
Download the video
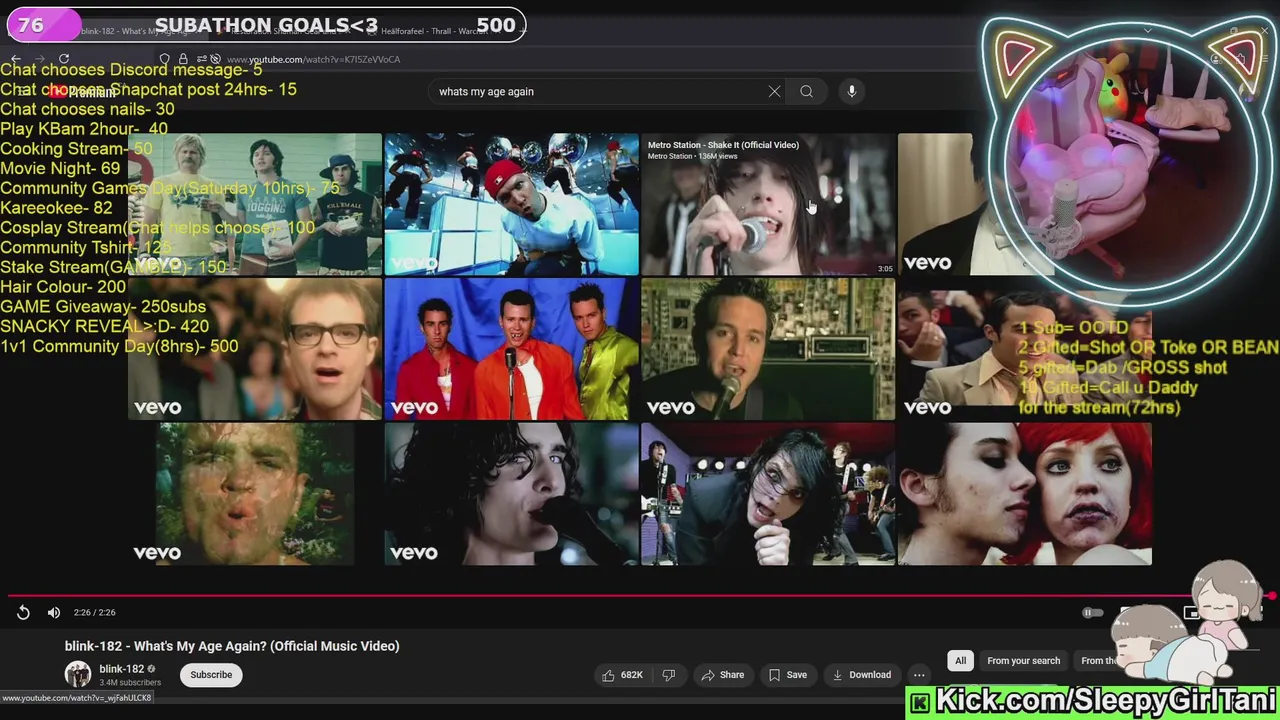861,675
